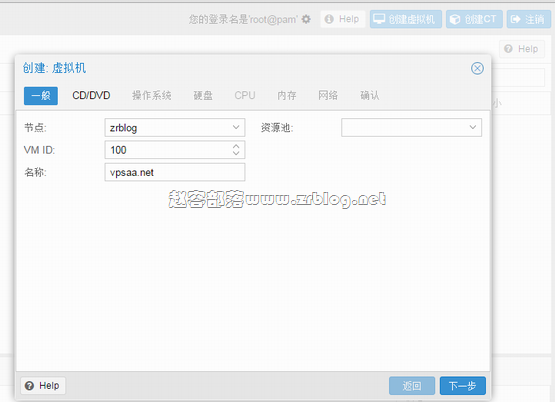
Task: Increase the VM ID with up arrow
Action: coord(236,146)
